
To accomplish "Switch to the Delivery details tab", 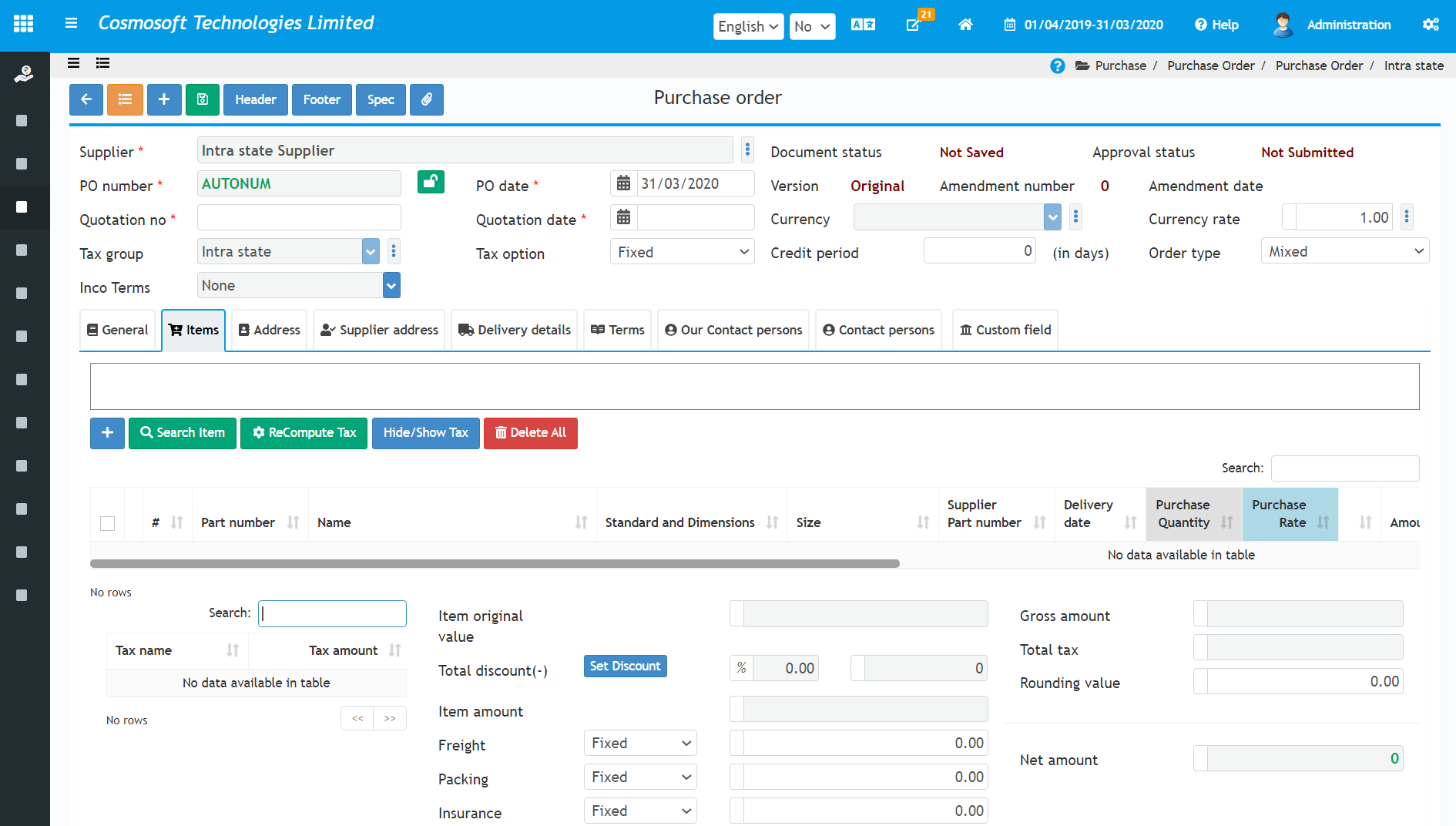I will point(515,330).
